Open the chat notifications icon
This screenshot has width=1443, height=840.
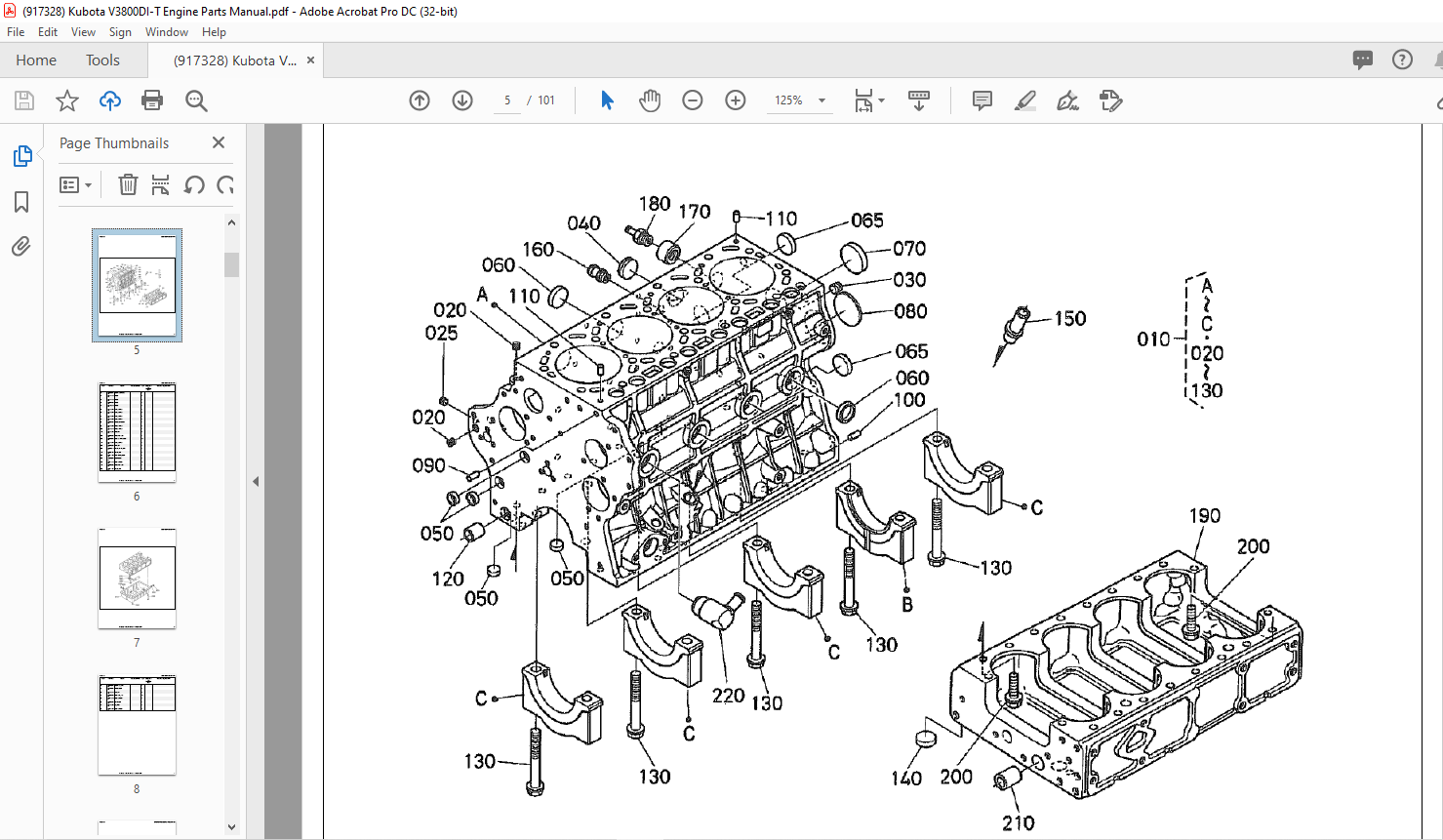[1363, 60]
